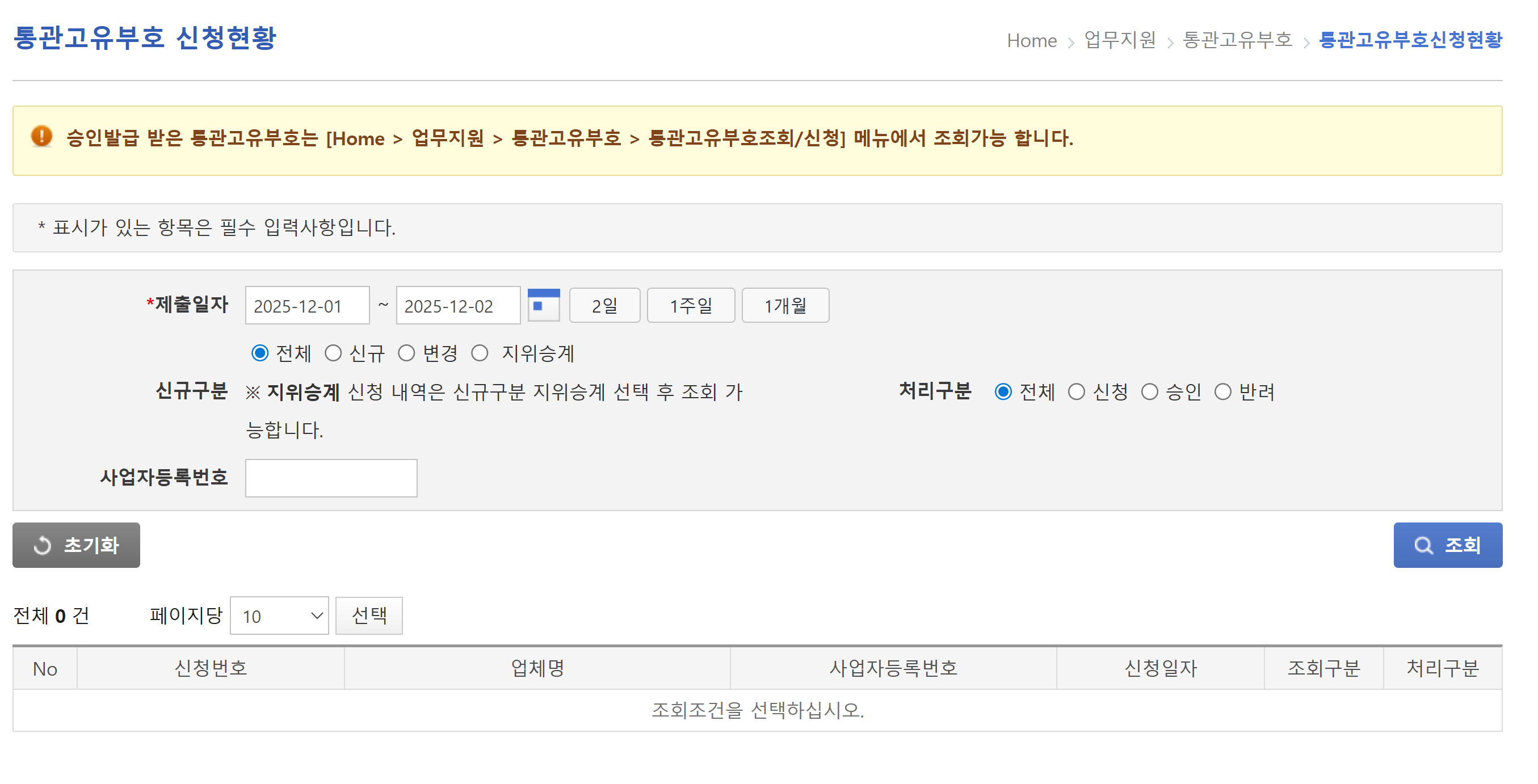
Task: Select the 신규 radio option
Action: click(333, 353)
